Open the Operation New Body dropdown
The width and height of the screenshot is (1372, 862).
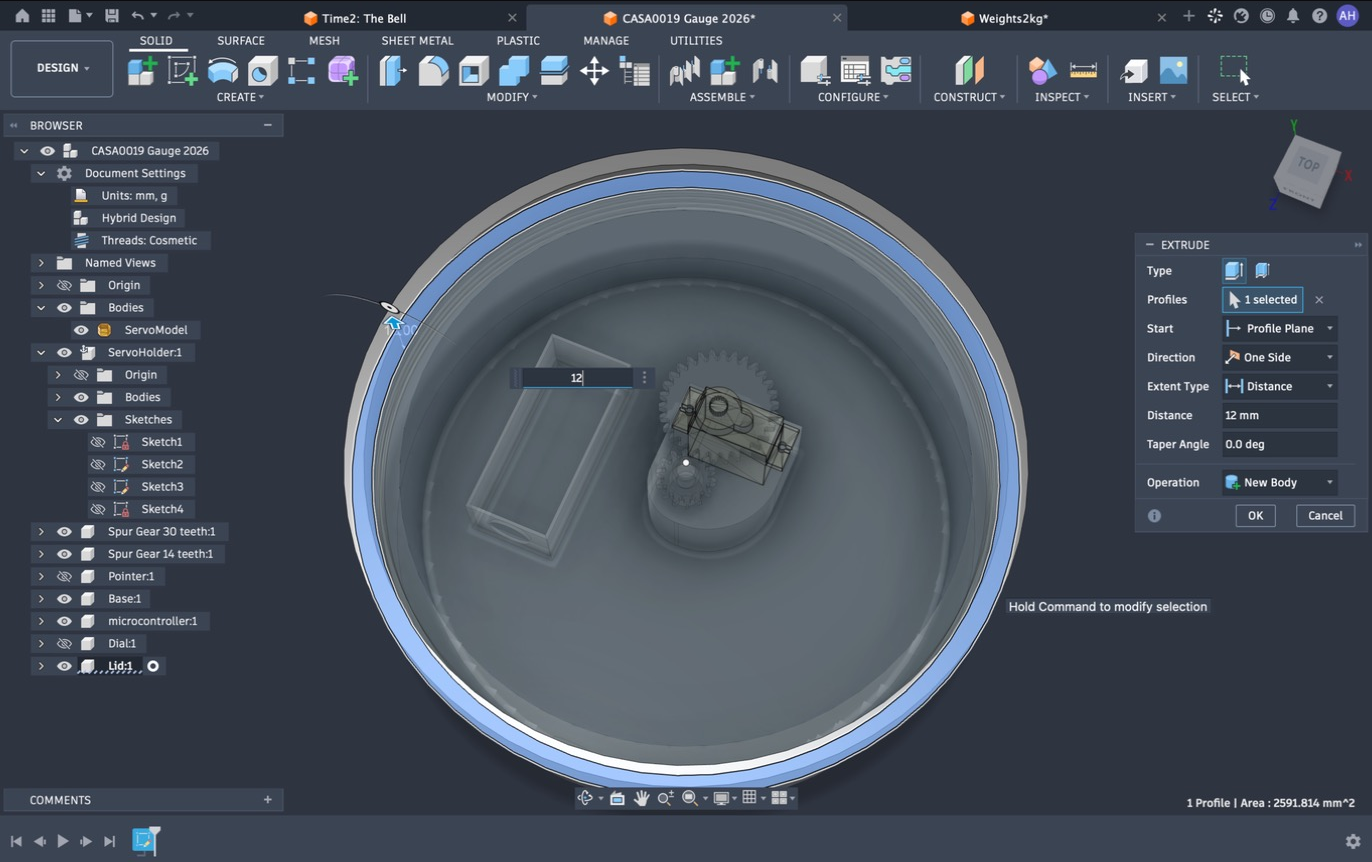tap(1280, 482)
